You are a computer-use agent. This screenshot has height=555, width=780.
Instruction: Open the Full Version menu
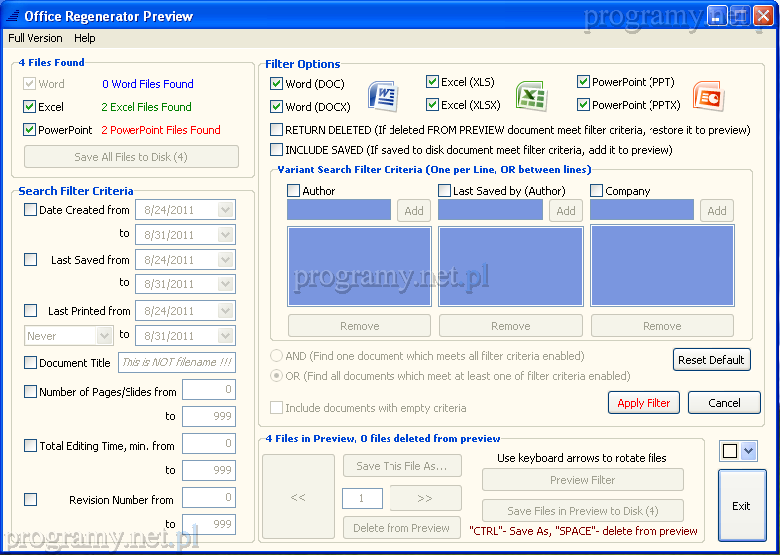point(35,38)
